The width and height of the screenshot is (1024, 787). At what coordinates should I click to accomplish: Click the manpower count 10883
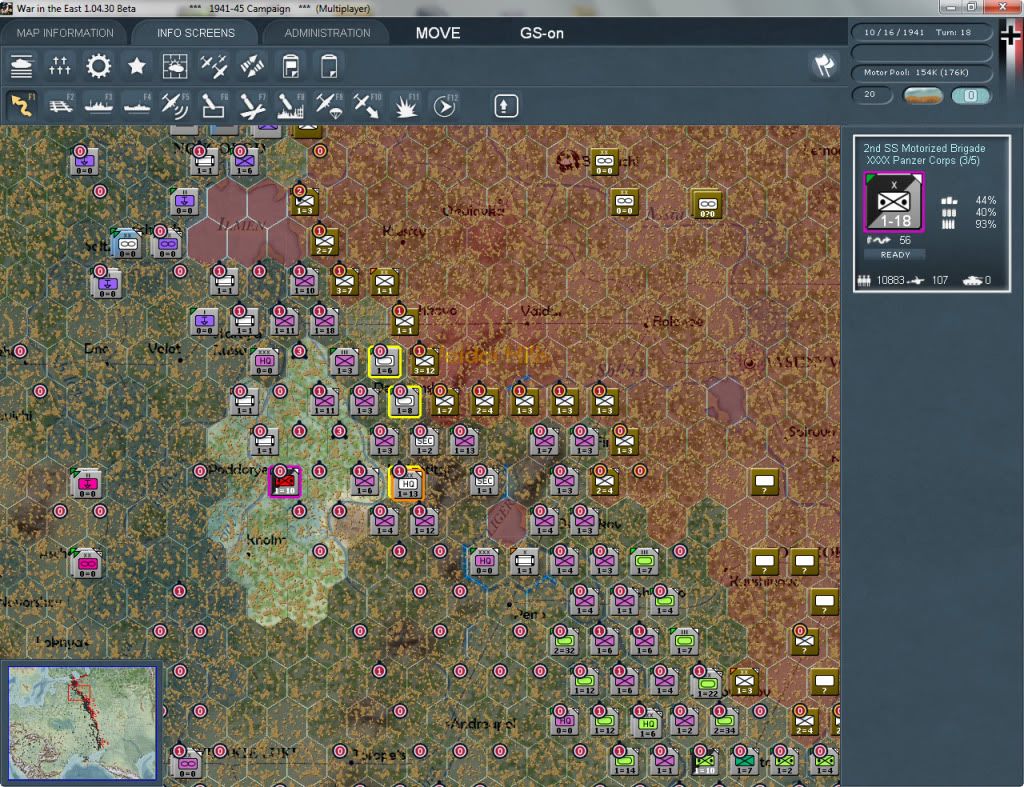point(890,280)
